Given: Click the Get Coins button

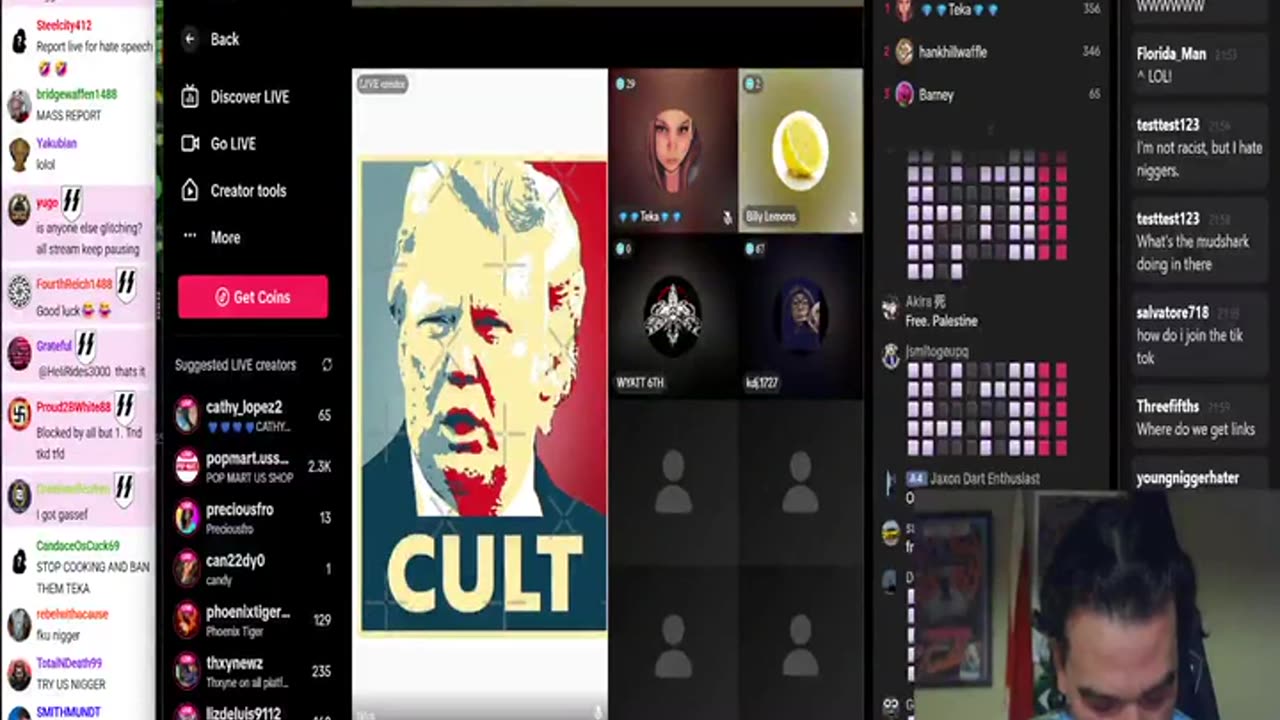Looking at the screenshot, I should point(253,297).
